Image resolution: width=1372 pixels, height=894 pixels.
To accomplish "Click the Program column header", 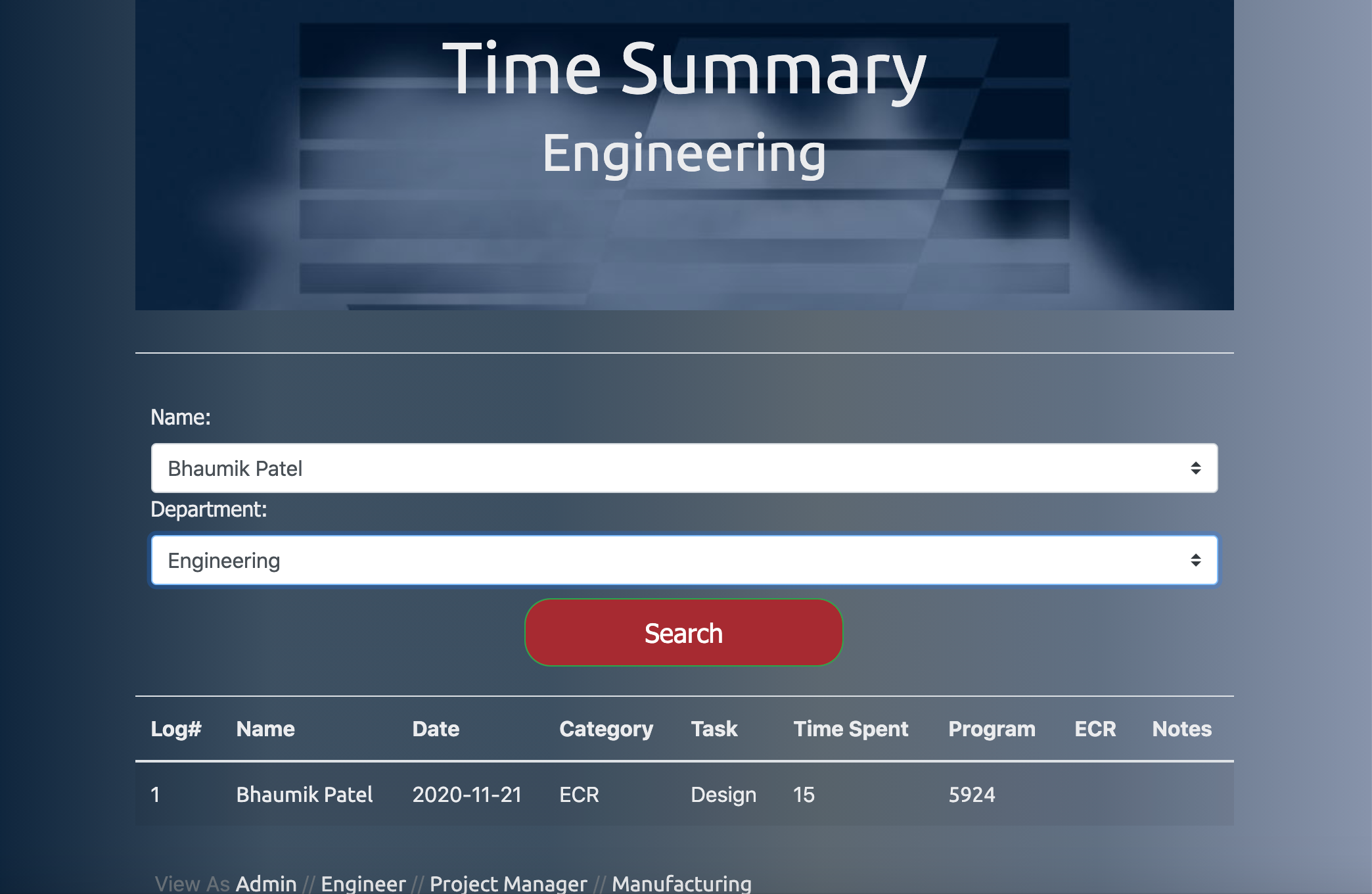I will click(992, 729).
